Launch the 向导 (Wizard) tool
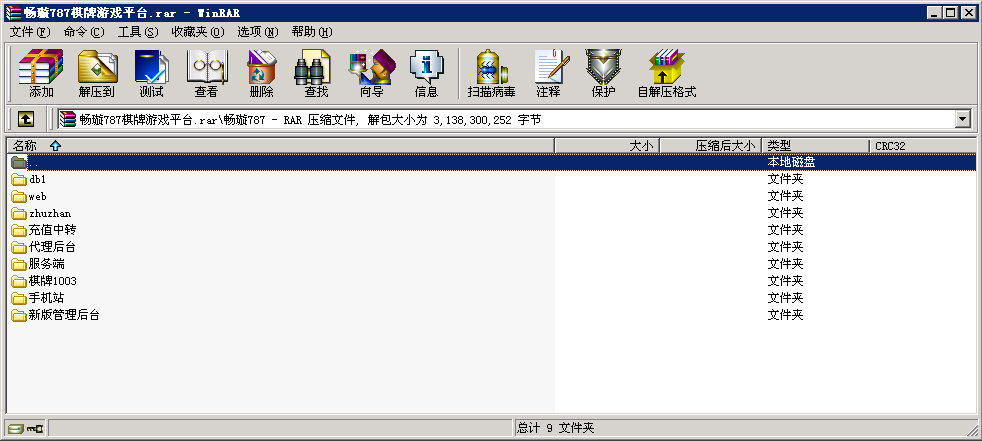This screenshot has height=441, width=982. pos(371,73)
